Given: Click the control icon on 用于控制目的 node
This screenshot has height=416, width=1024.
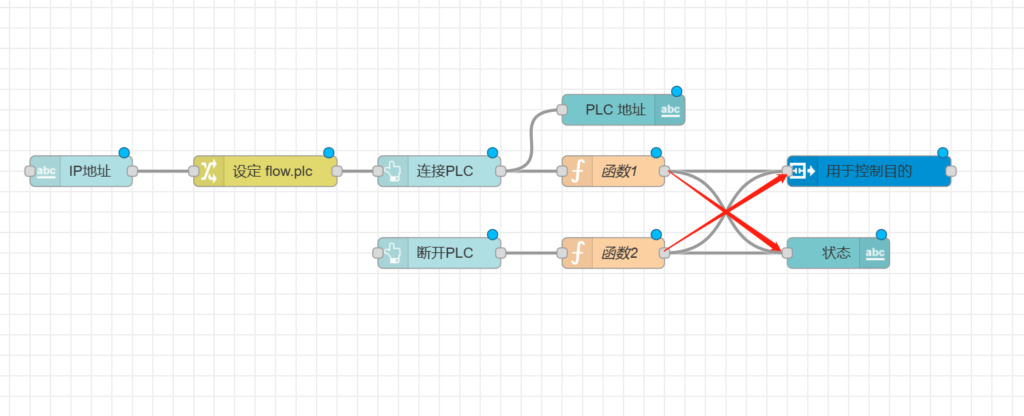Looking at the screenshot, I should point(803,171).
